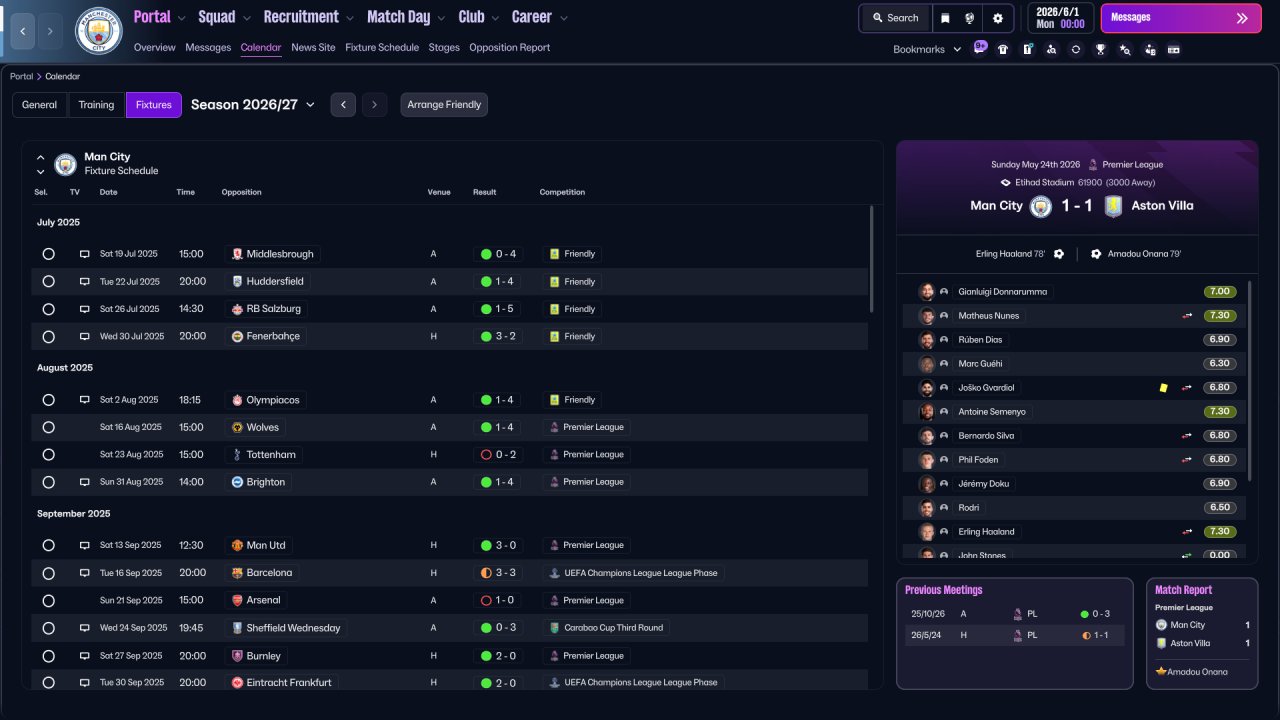The image size is (1280, 720).
Task: Select the General calendar view tab
Action: [x=40, y=105]
